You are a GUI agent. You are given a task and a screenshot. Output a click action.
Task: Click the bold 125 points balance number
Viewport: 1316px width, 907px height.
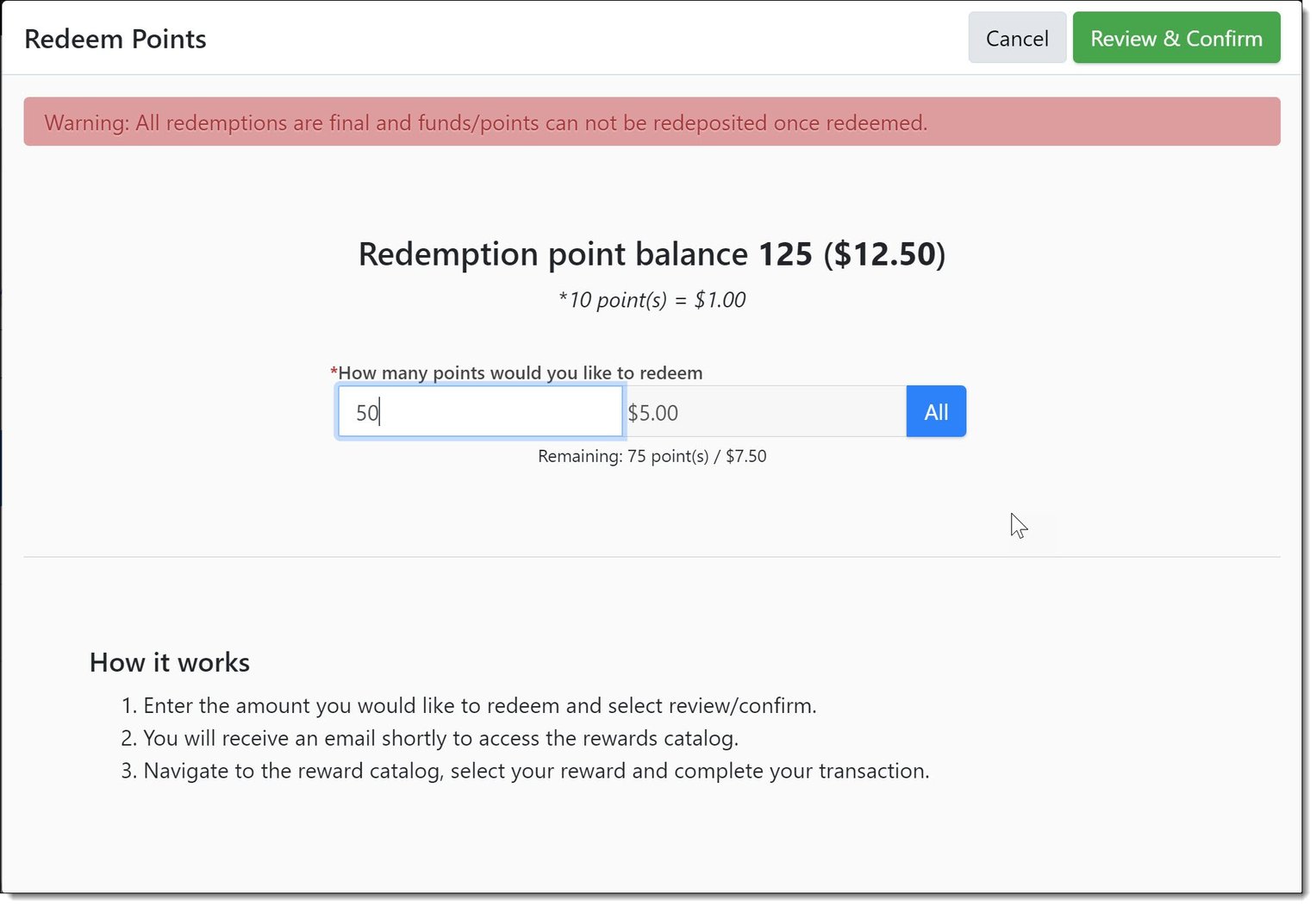point(784,254)
